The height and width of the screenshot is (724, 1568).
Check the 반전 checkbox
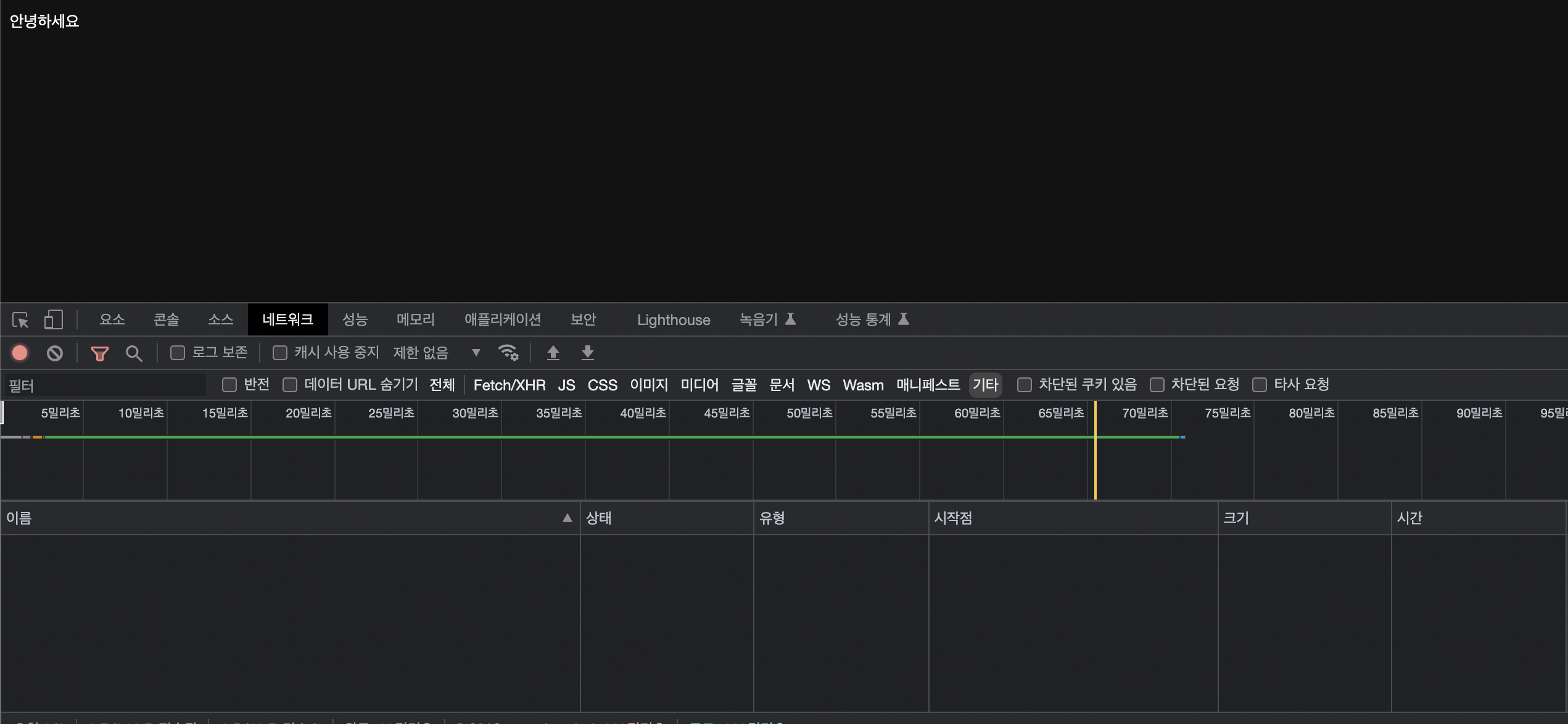tap(229, 385)
